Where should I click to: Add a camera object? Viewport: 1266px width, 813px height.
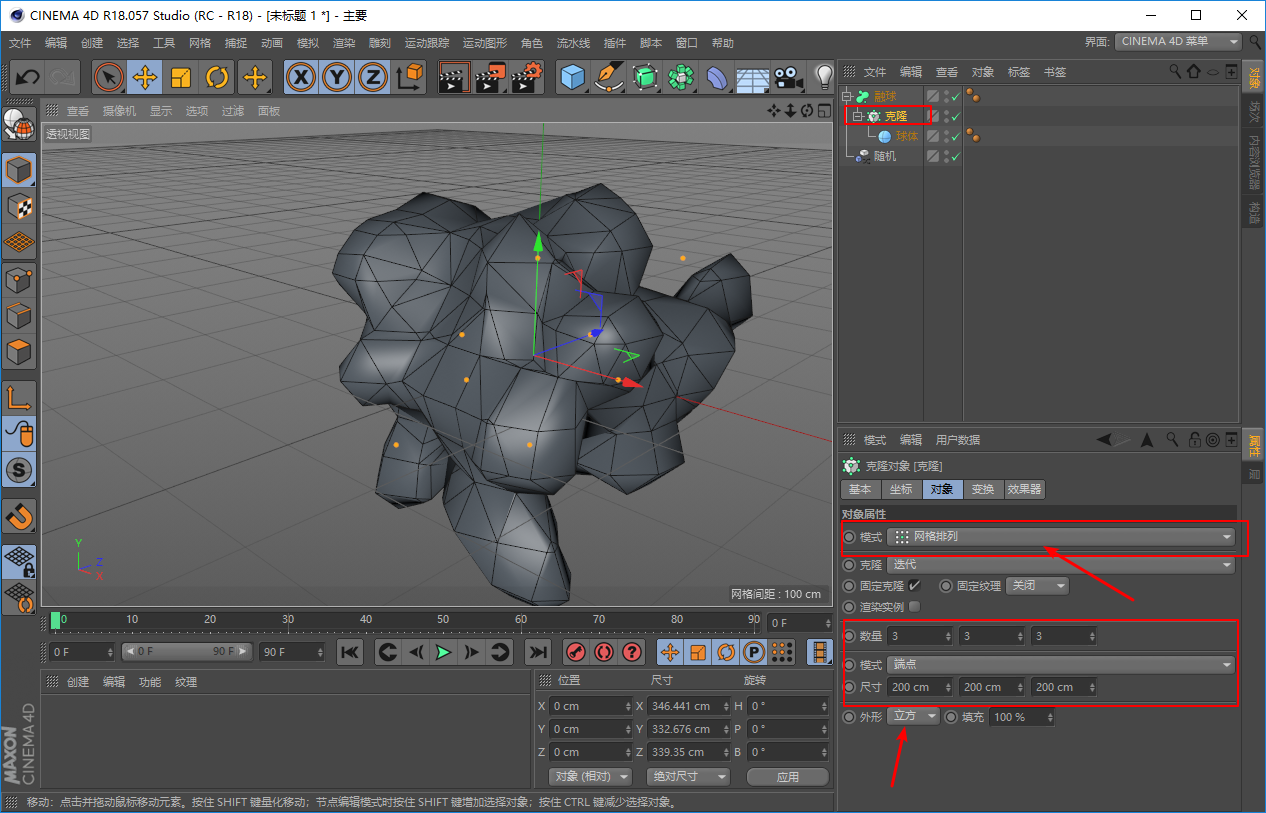pos(789,77)
